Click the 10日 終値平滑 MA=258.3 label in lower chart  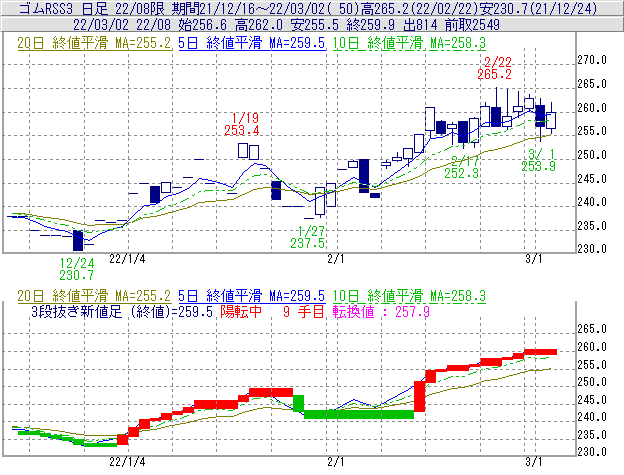pos(409,296)
